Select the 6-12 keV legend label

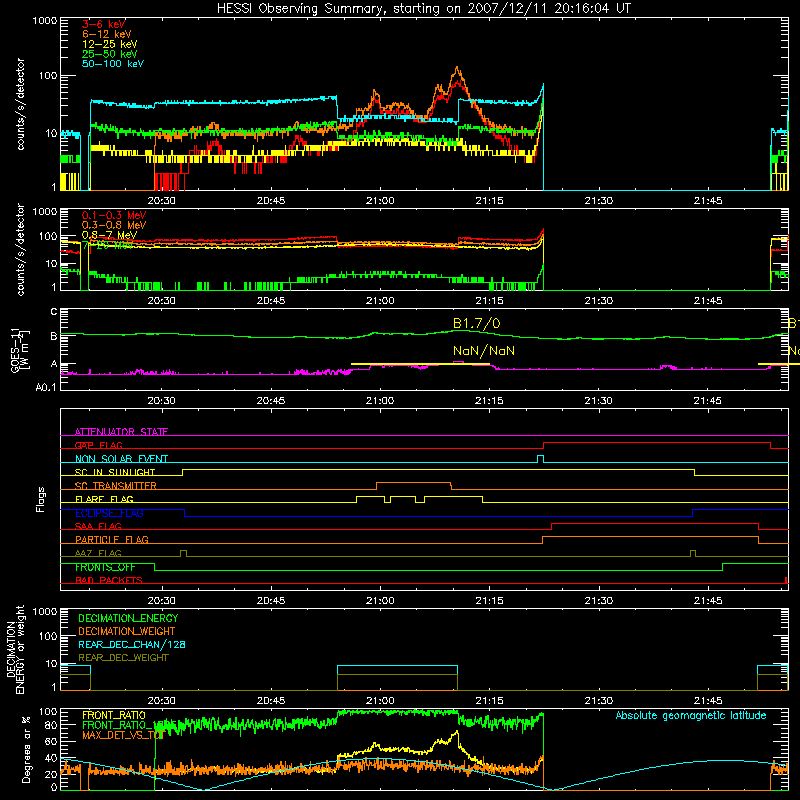[107, 34]
